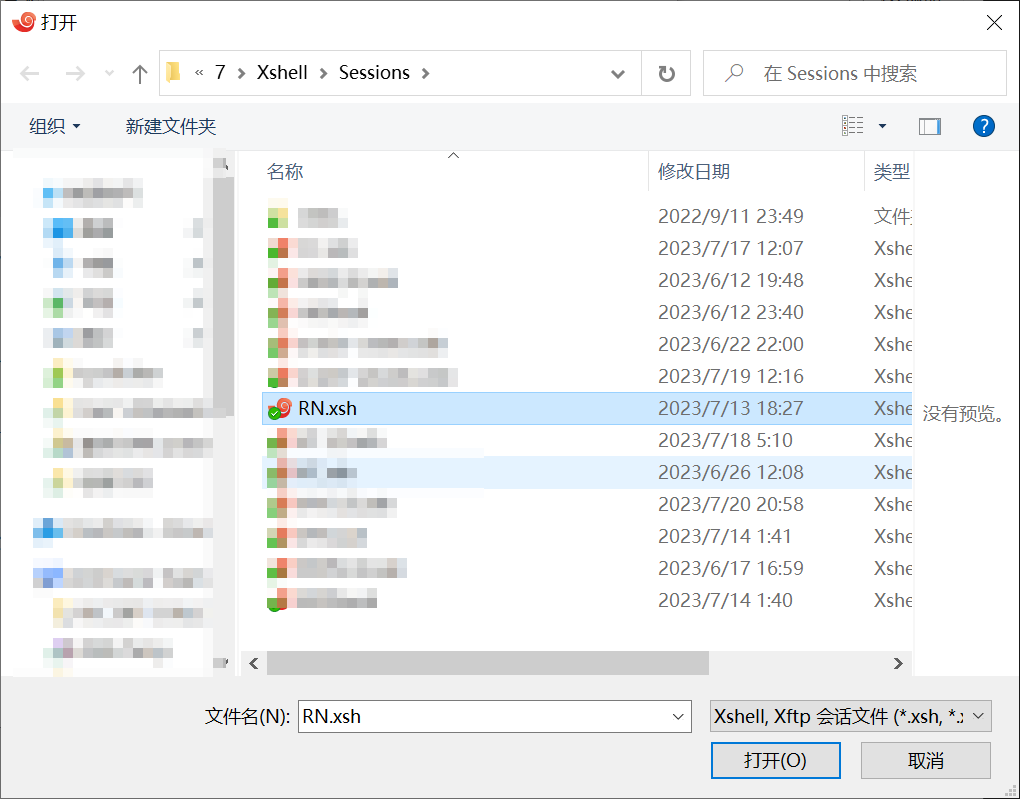Click the RN.xsh file icon
Screen dimensions: 1020x799
[x=279, y=408]
